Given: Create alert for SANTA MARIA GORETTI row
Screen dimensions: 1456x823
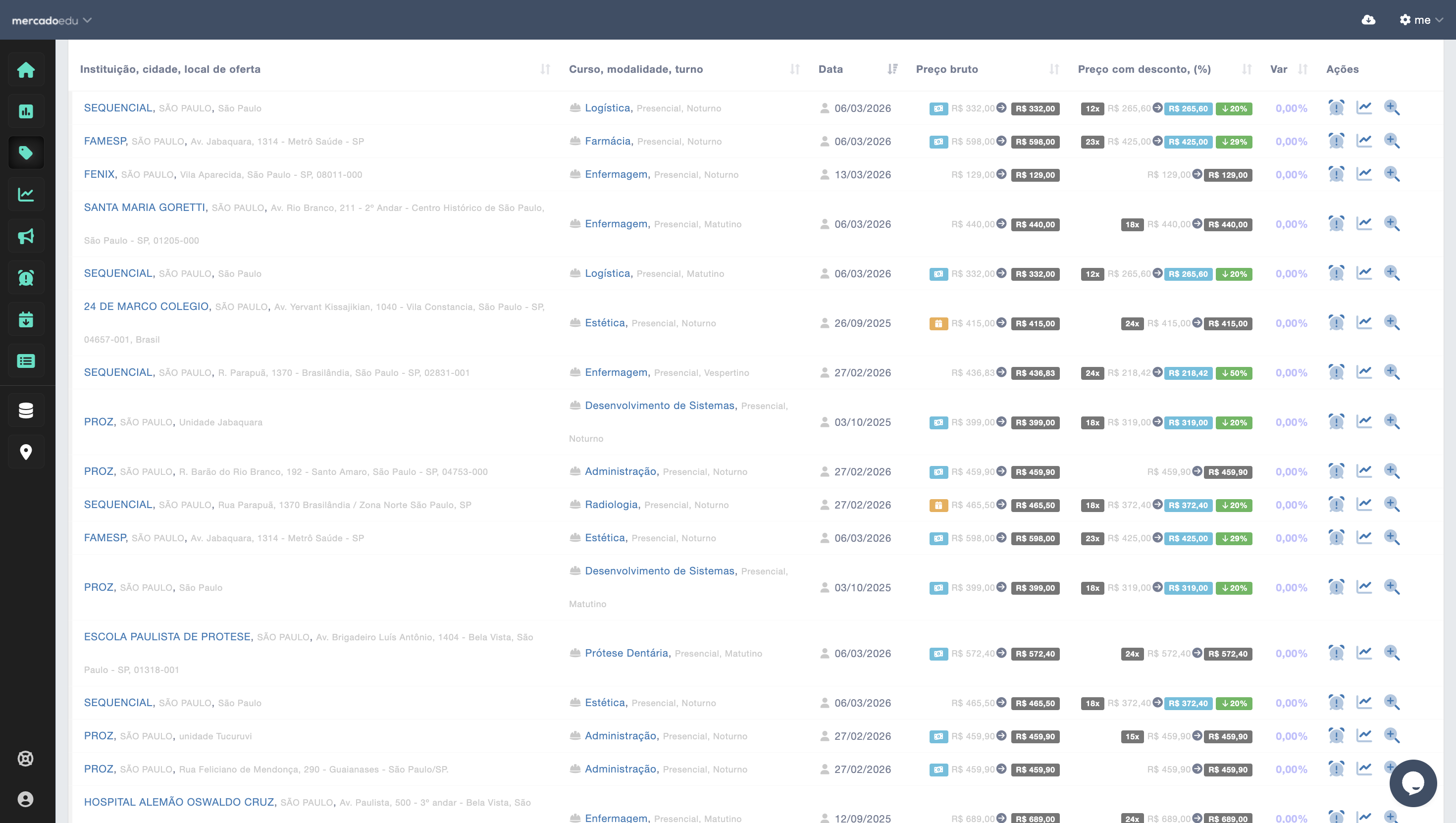Looking at the screenshot, I should (x=1336, y=223).
